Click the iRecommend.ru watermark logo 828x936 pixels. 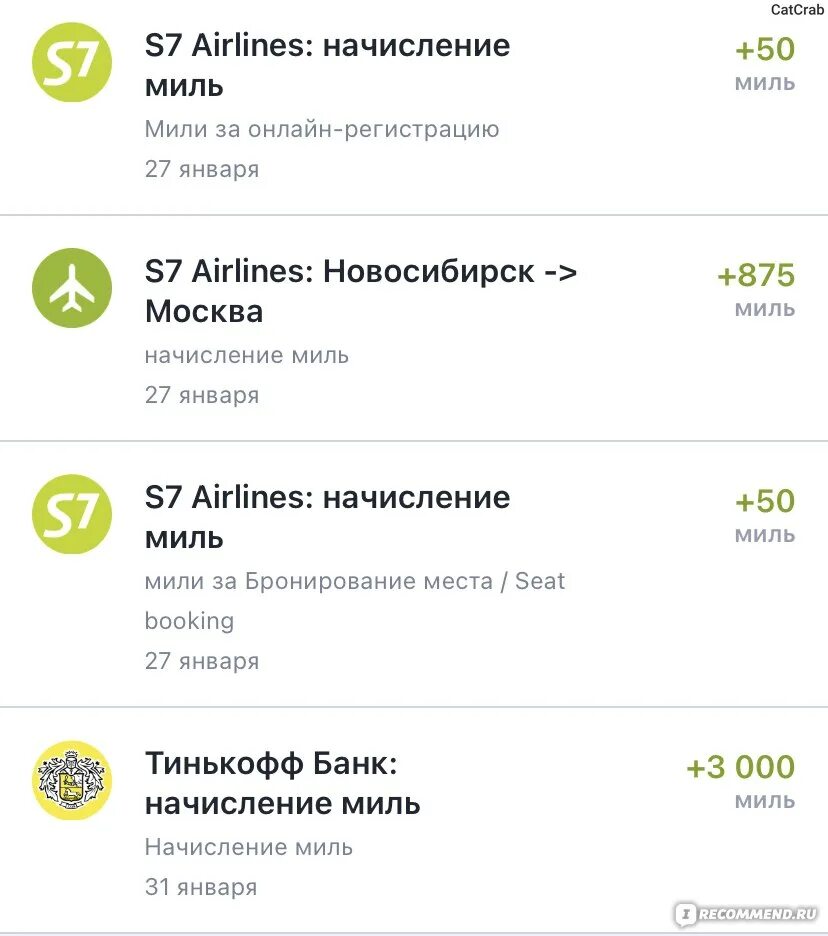(746, 914)
